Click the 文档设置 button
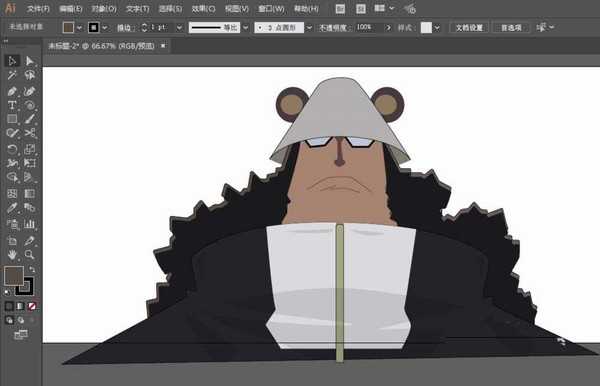600x386 pixels. point(469,28)
